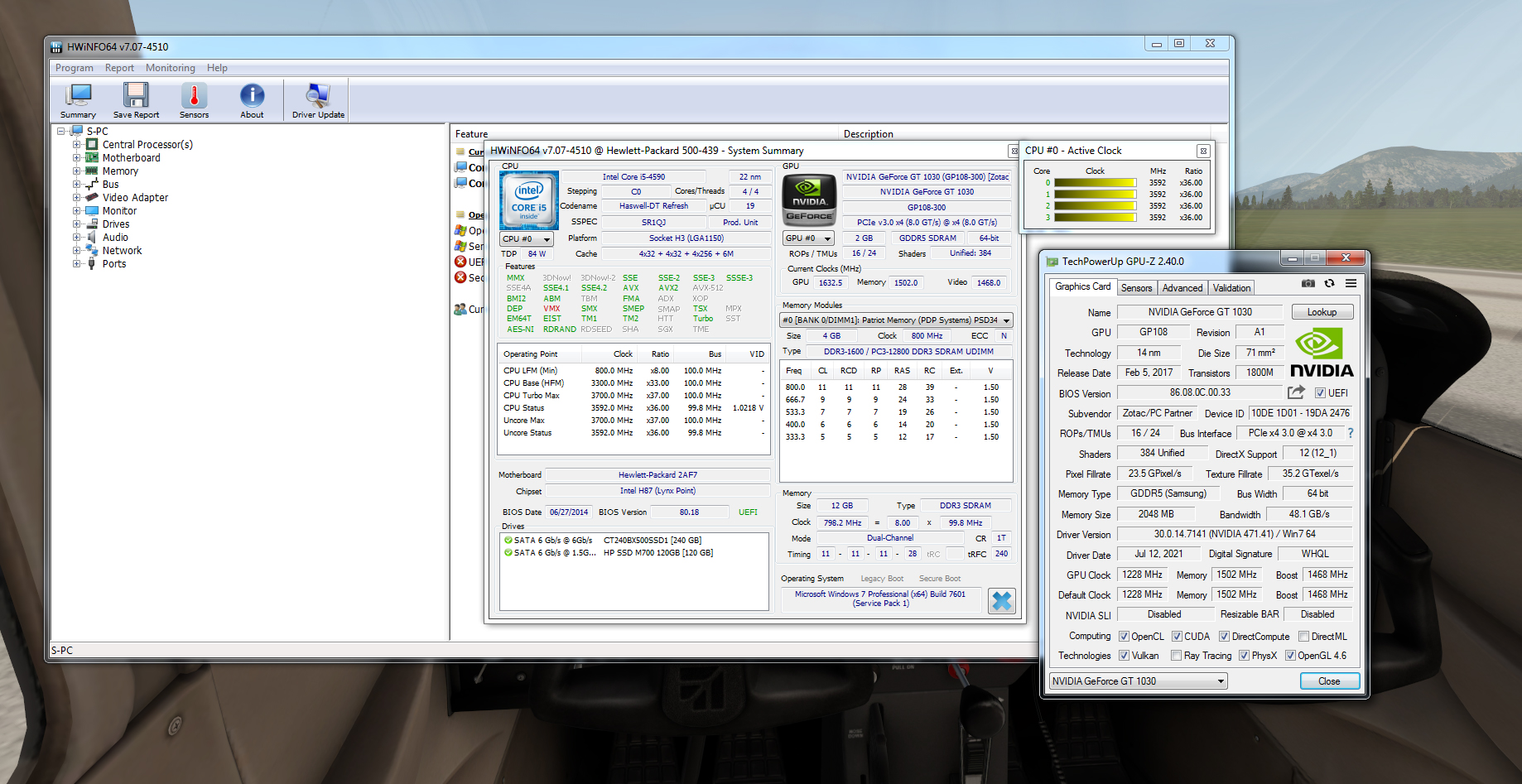Expand the Drives tree node
This screenshot has width=1522, height=784.
tap(76, 224)
